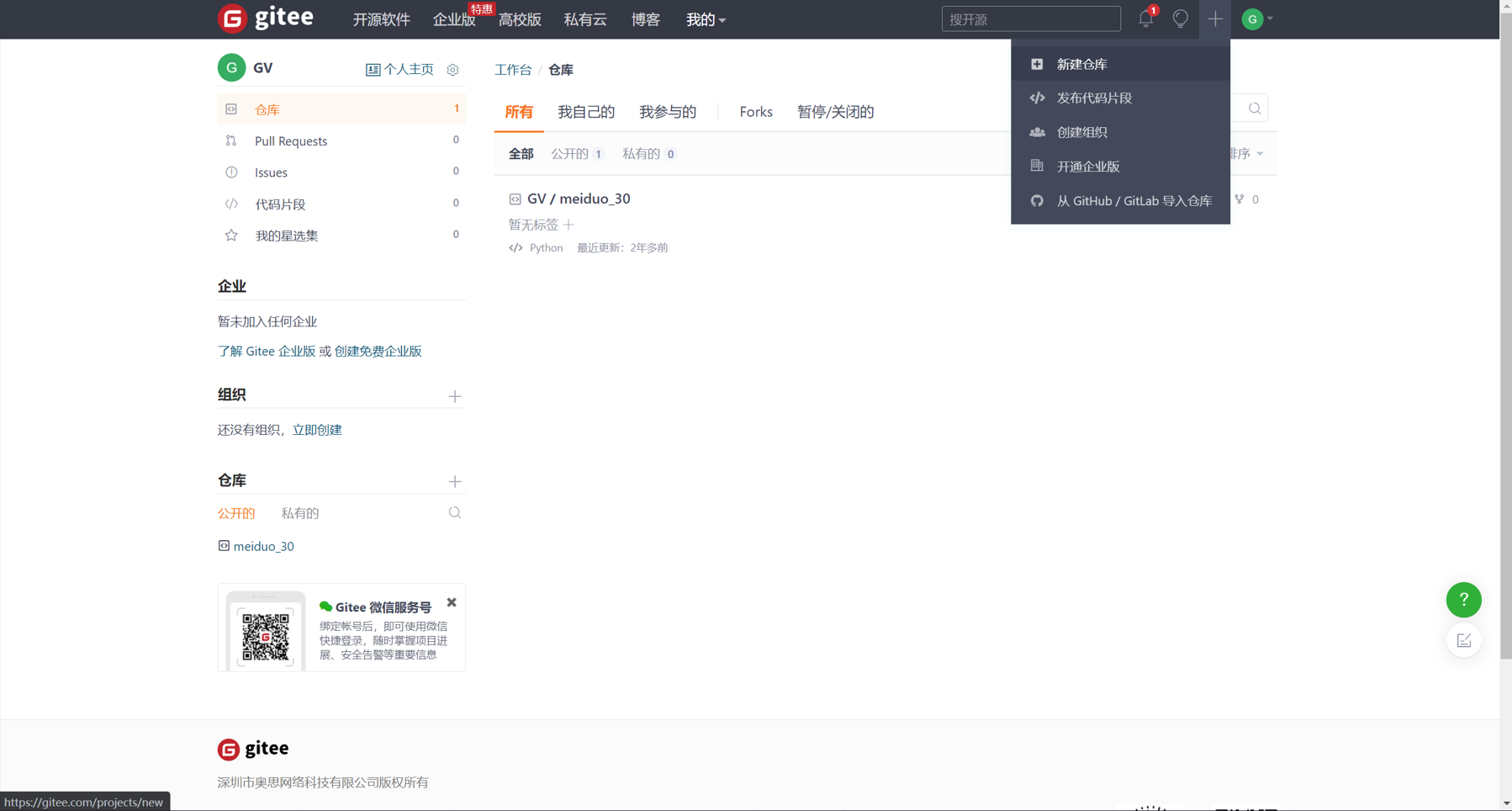Open the notification bell icon
Image resolution: width=1512 pixels, height=811 pixels.
point(1145,19)
